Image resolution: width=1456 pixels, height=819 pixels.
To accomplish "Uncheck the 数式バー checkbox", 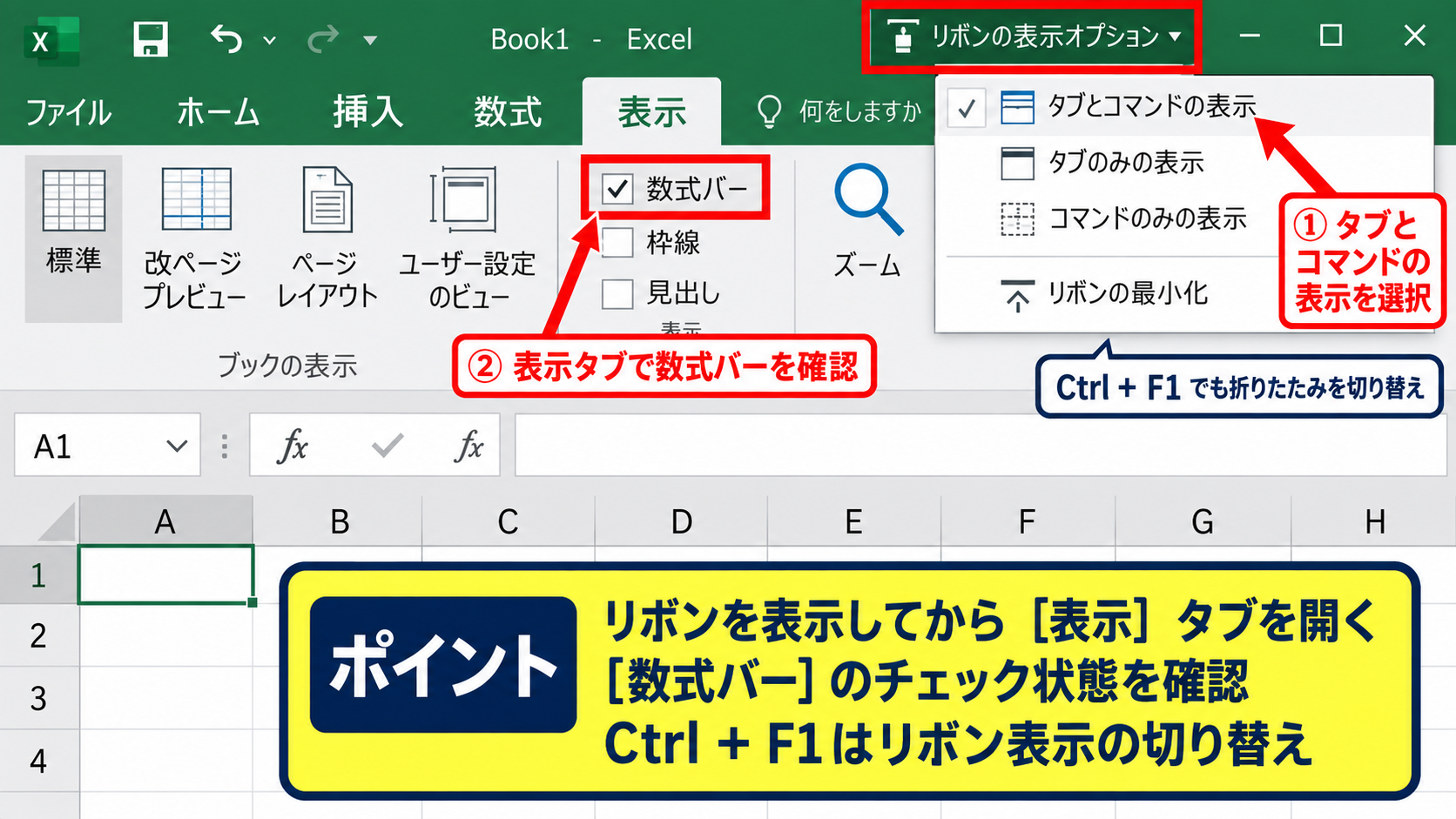I will (x=617, y=189).
